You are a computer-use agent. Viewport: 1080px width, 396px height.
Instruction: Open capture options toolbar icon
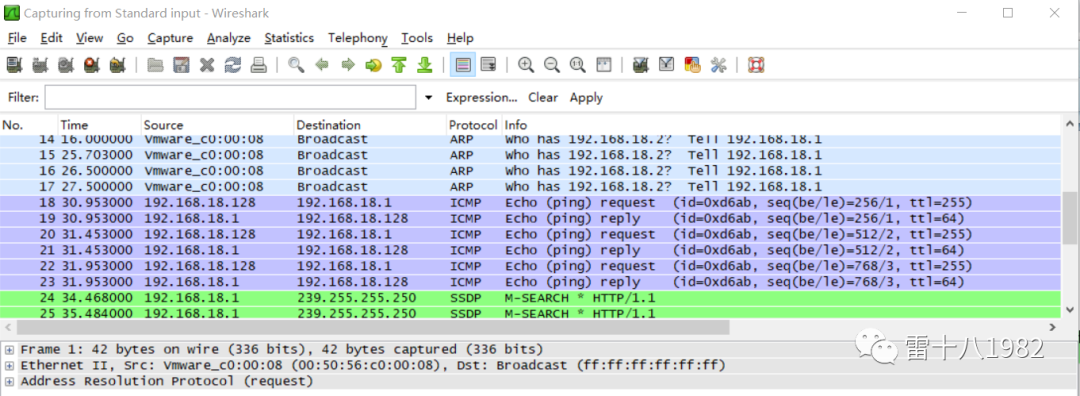click(40, 65)
